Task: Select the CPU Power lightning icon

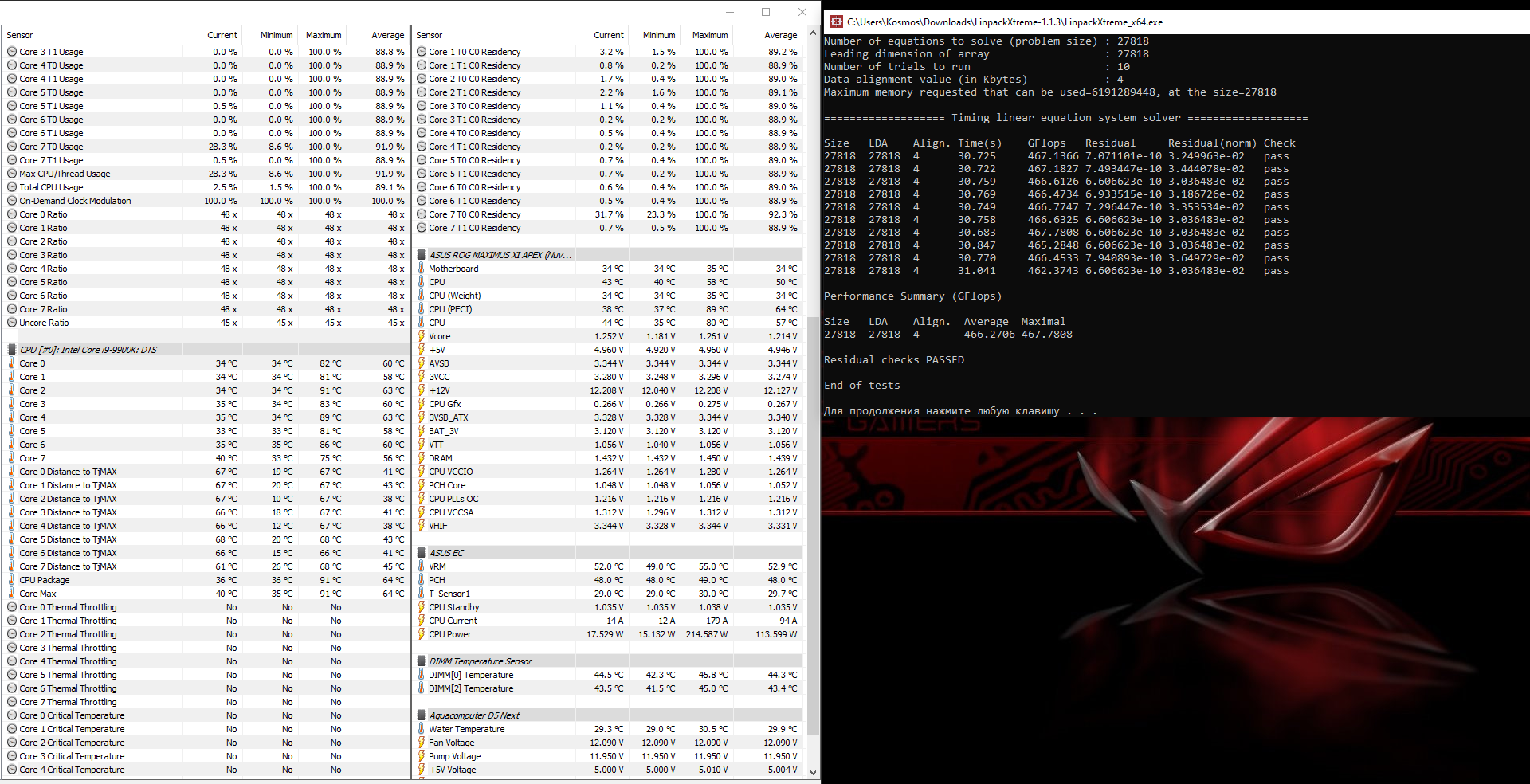Action: 422,634
